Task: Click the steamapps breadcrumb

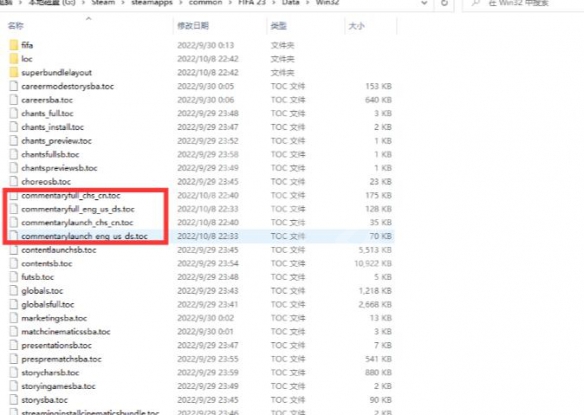Action: coord(152,3)
